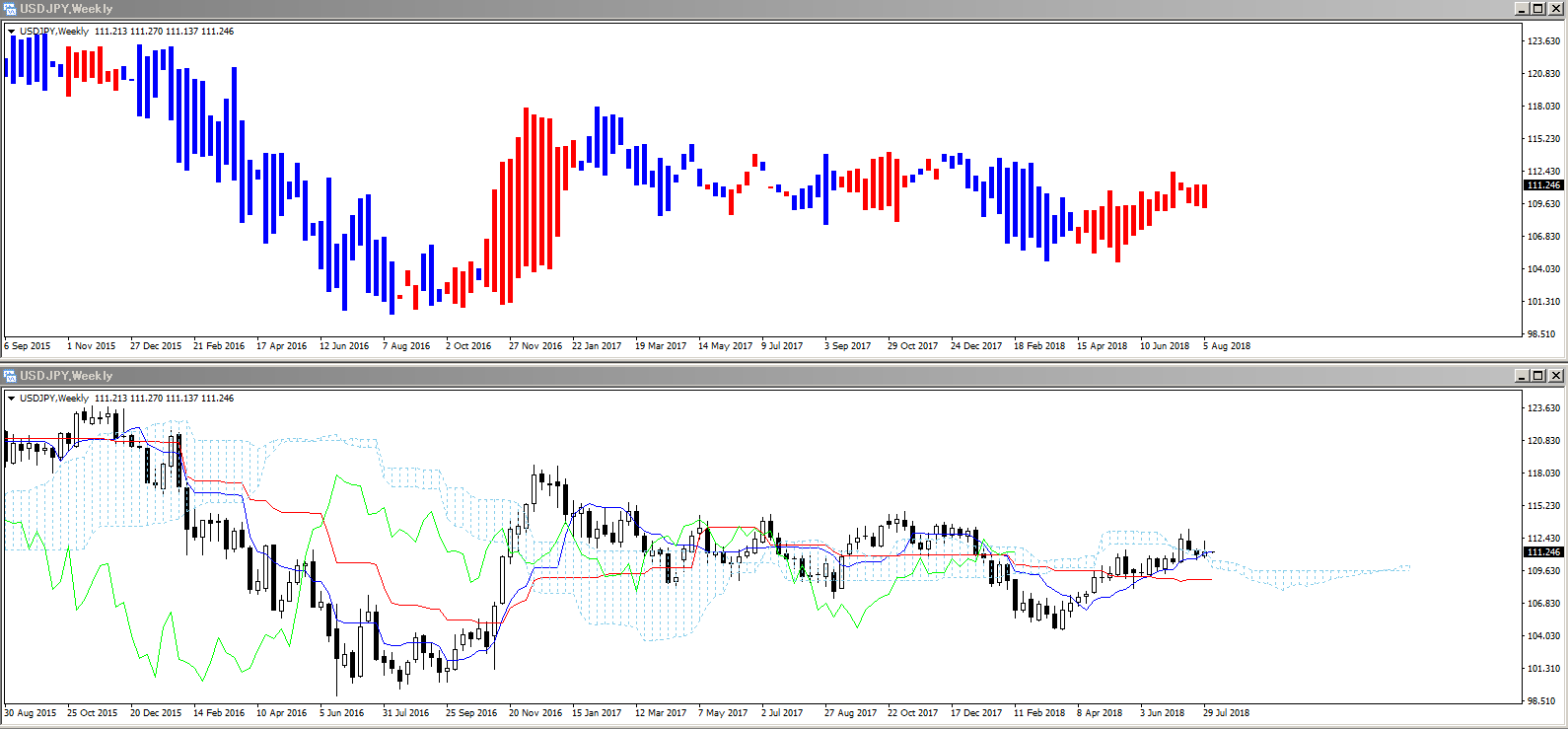Image resolution: width=1568 pixels, height=729 pixels.
Task: Click the 27 Dec 2015 date label
Action: [x=156, y=346]
